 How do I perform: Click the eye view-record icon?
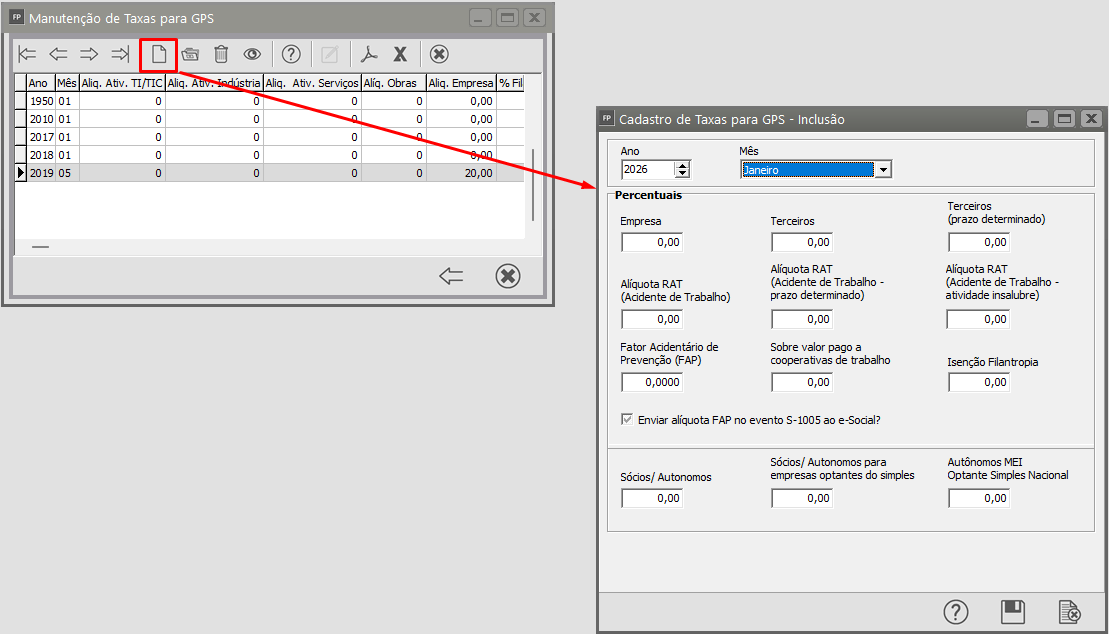252,54
